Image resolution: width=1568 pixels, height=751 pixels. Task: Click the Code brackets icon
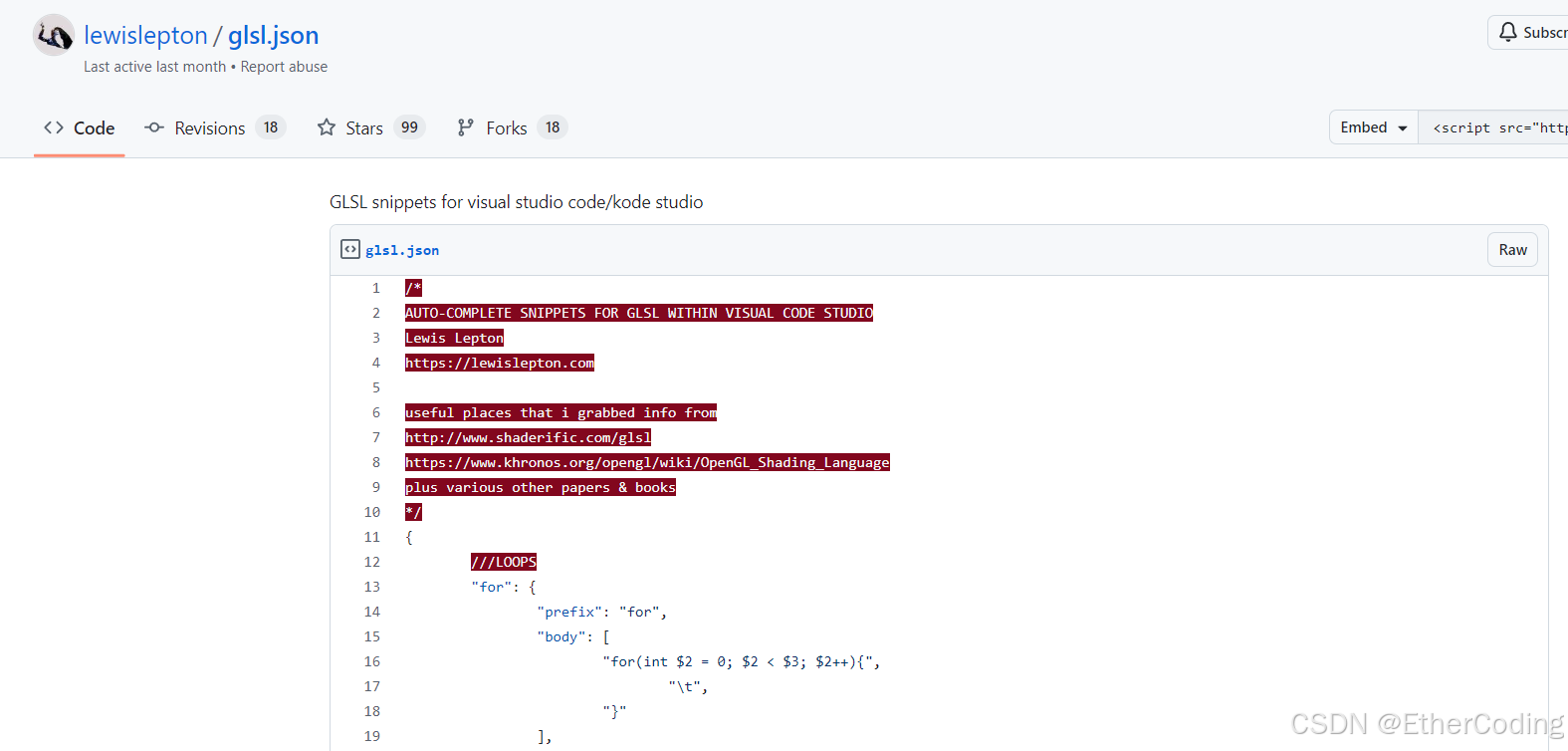[x=54, y=127]
